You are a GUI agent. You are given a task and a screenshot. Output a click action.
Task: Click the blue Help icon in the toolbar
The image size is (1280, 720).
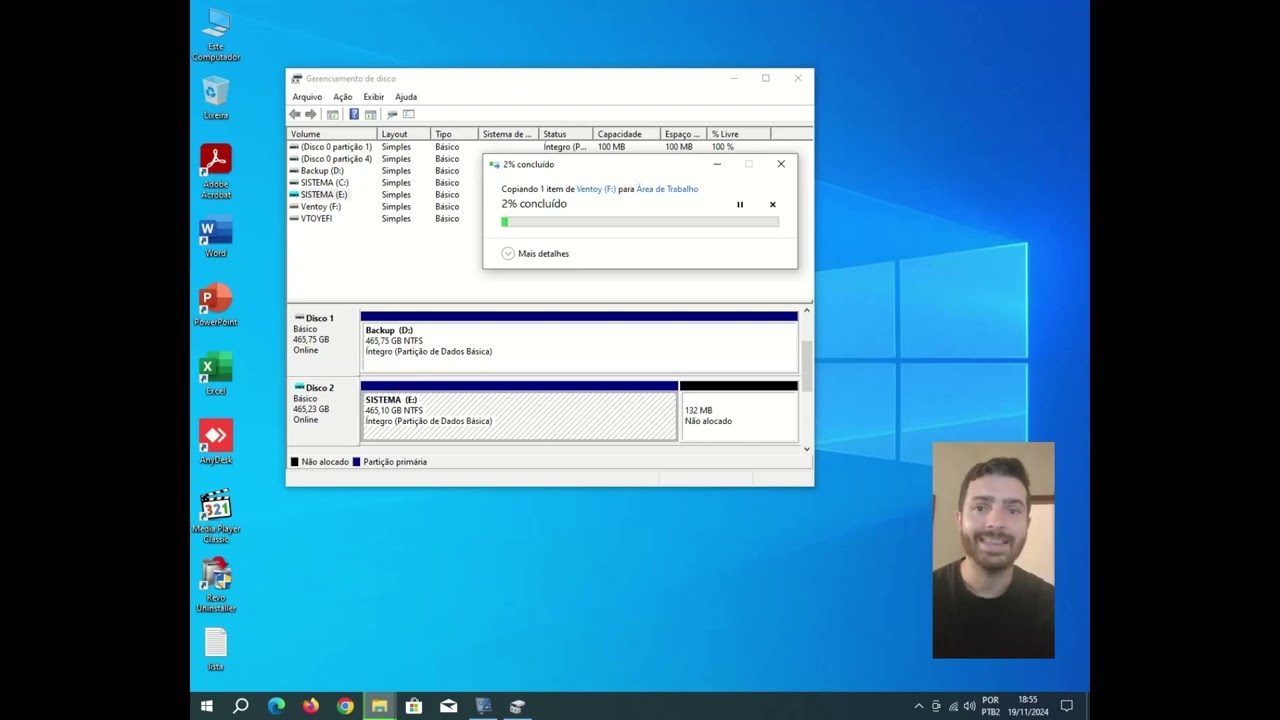click(x=354, y=115)
